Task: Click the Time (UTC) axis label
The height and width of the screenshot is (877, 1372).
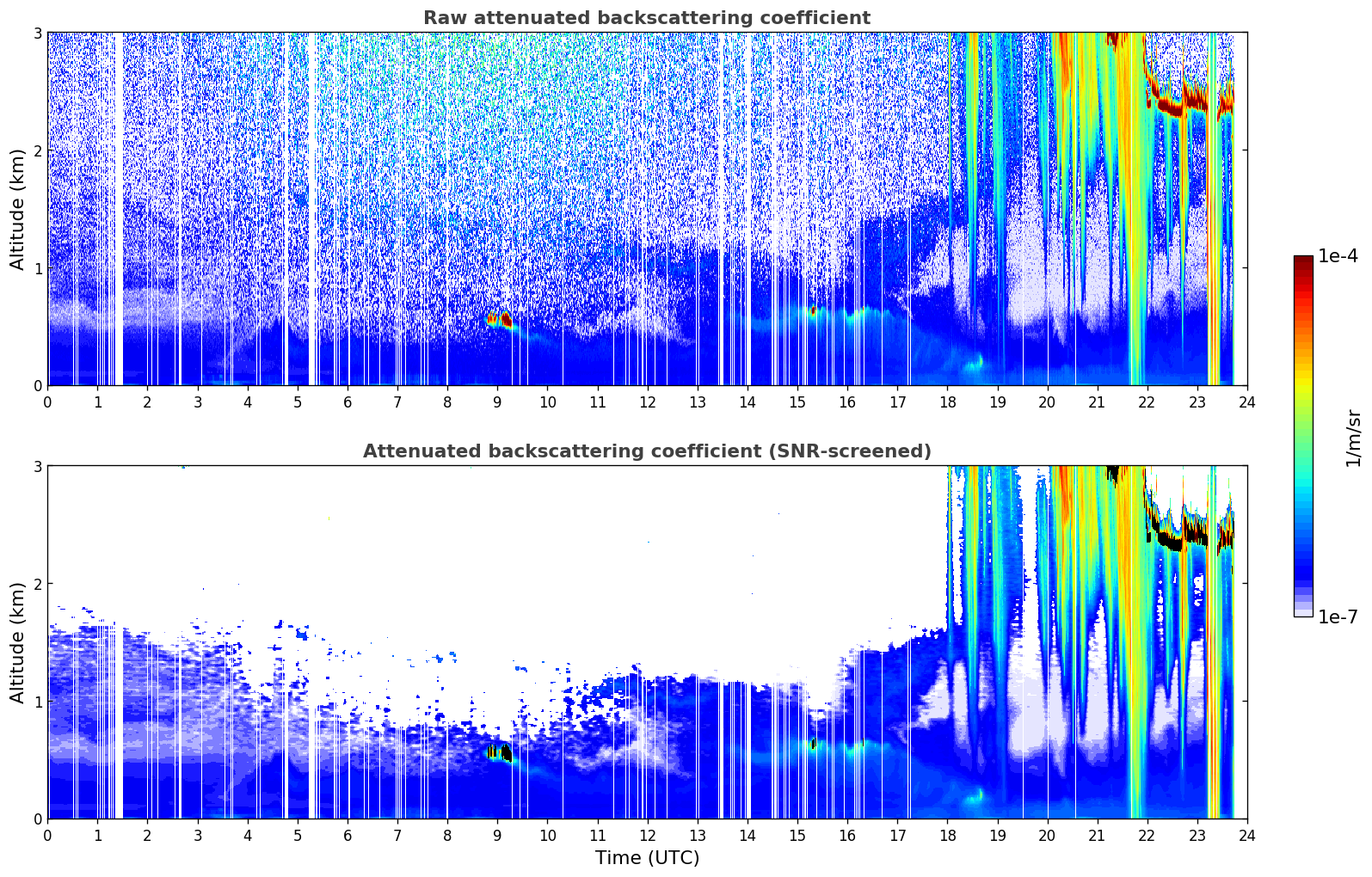Action: click(647, 857)
